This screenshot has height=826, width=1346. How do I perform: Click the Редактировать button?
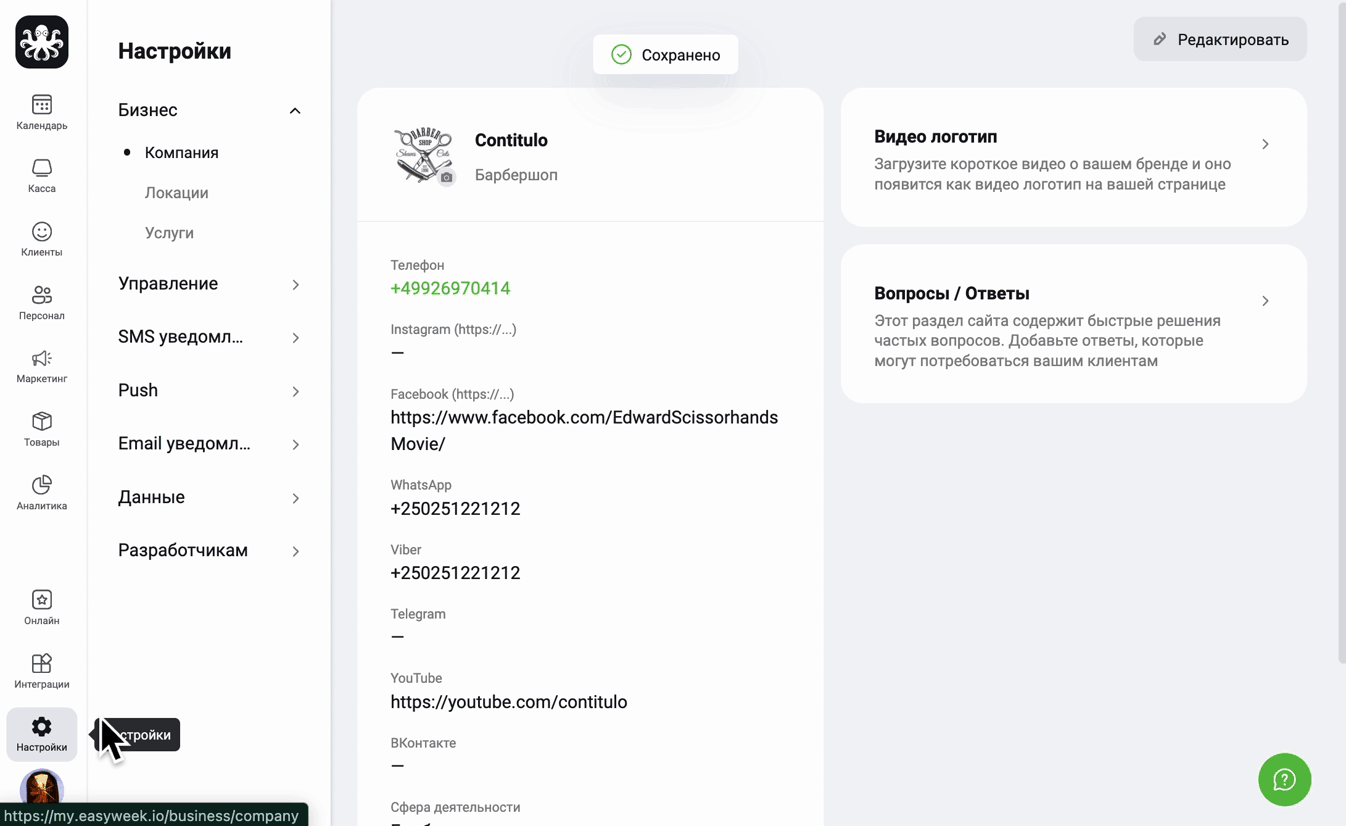(x=1220, y=39)
